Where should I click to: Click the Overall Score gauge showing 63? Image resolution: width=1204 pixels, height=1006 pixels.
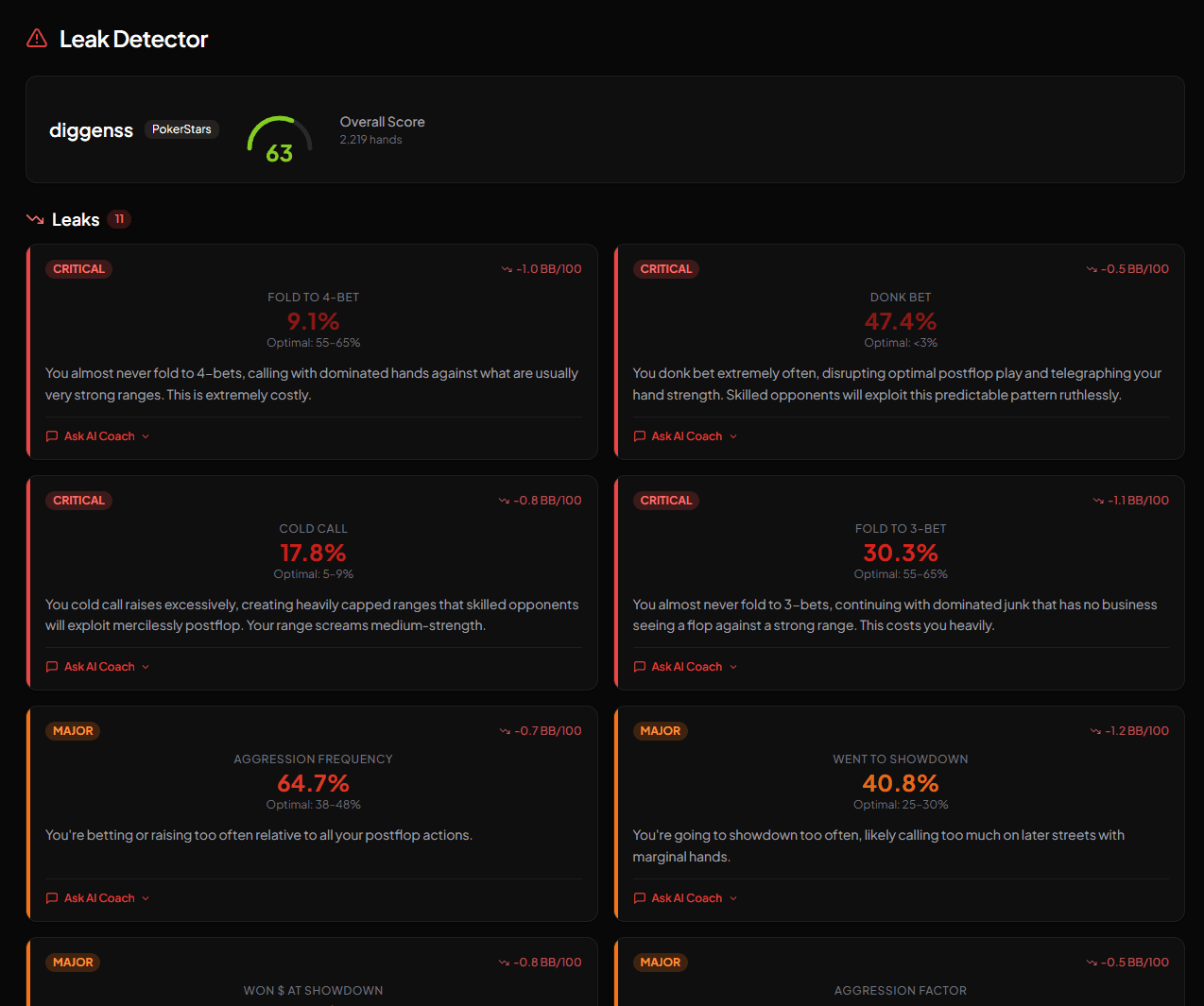click(279, 139)
